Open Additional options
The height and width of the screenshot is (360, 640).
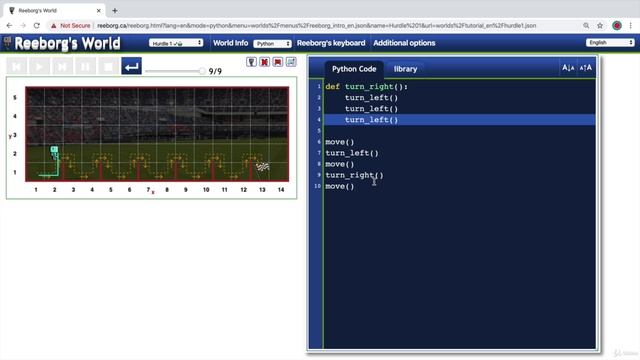pos(404,43)
